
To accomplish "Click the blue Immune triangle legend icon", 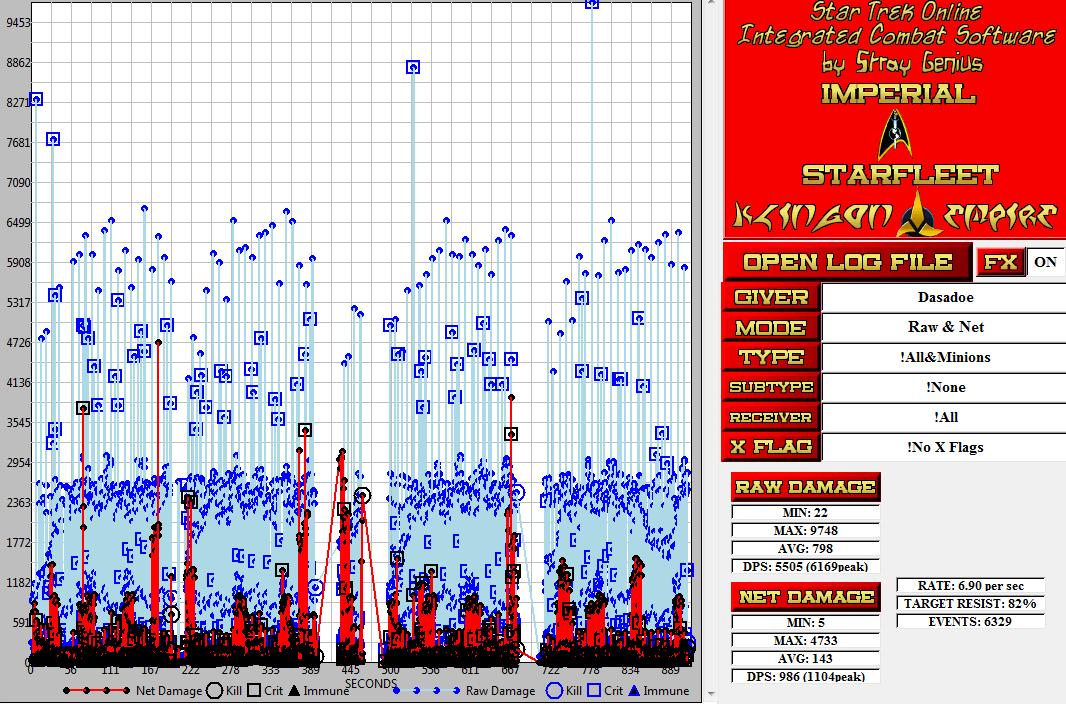I will click(634, 690).
